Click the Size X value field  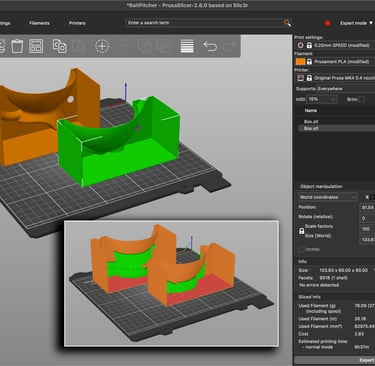click(x=367, y=239)
